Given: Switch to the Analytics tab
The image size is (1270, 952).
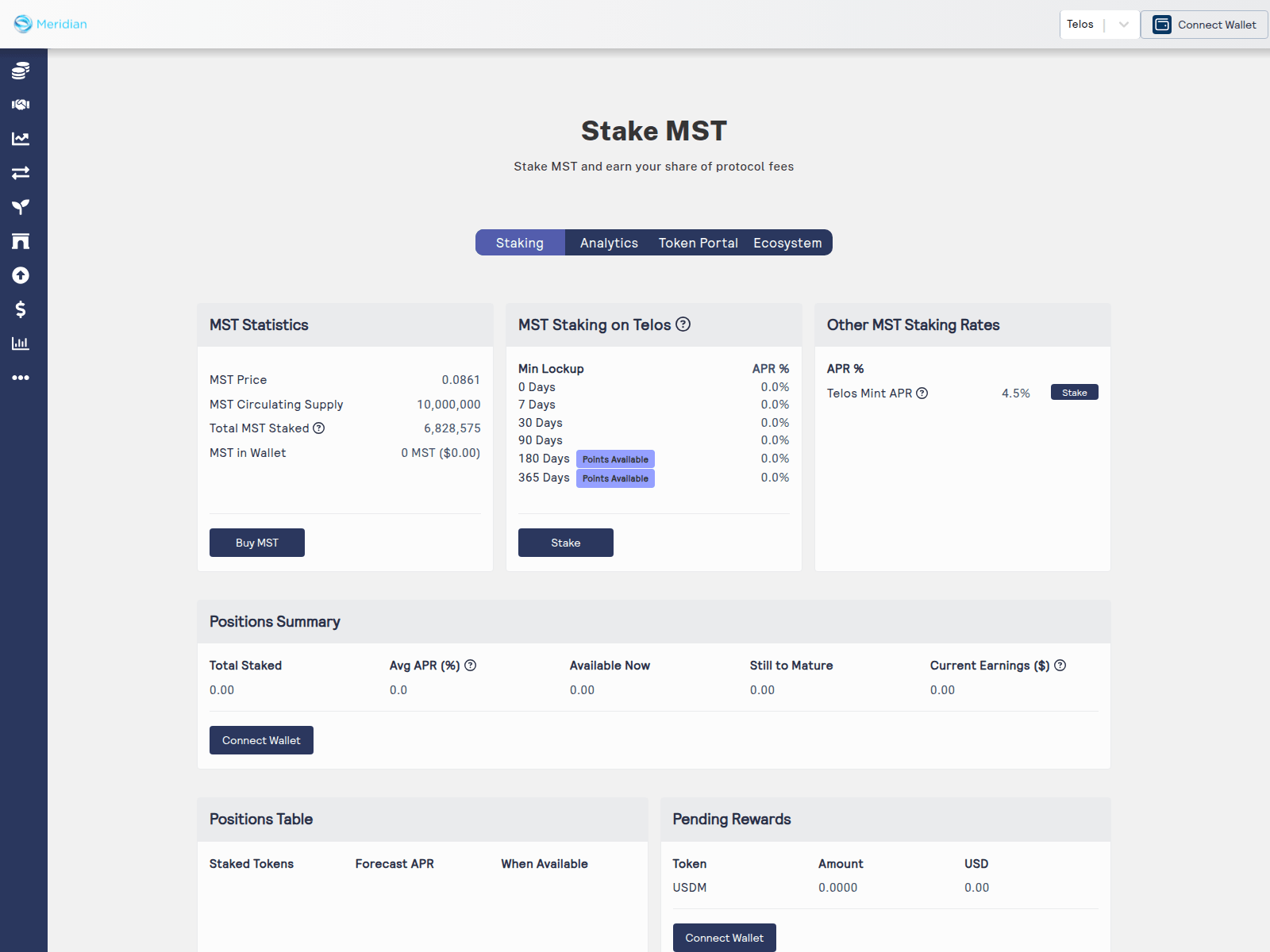Looking at the screenshot, I should coord(609,243).
